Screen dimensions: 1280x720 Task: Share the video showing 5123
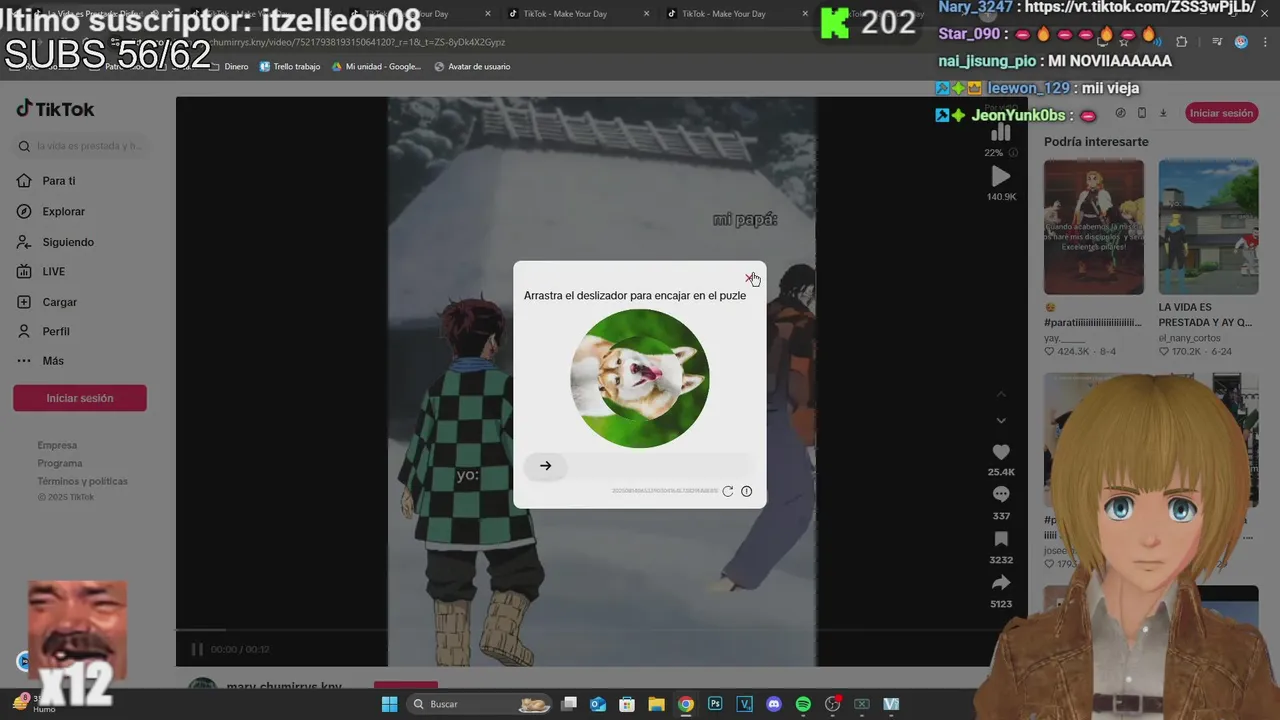[x=1001, y=582]
